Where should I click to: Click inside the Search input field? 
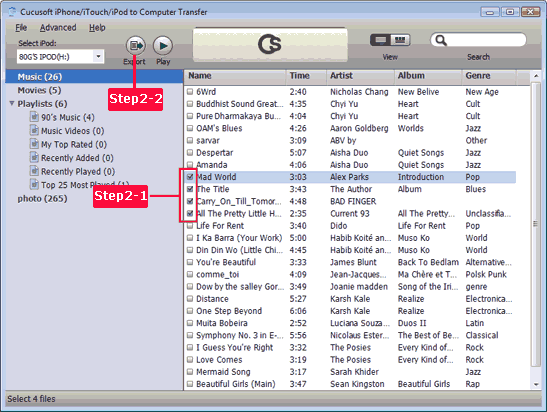pos(486,40)
